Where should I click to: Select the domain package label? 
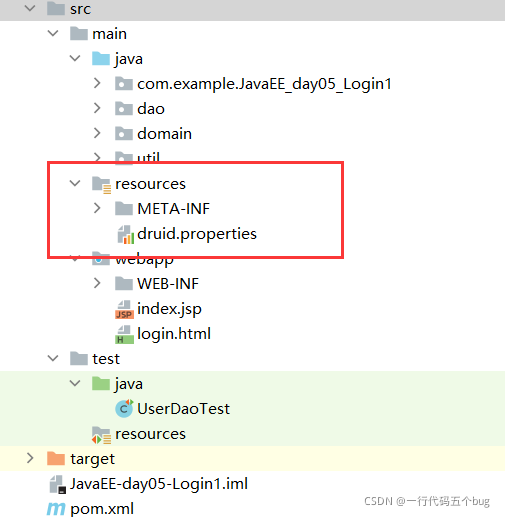pyautogui.click(x=164, y=134)
